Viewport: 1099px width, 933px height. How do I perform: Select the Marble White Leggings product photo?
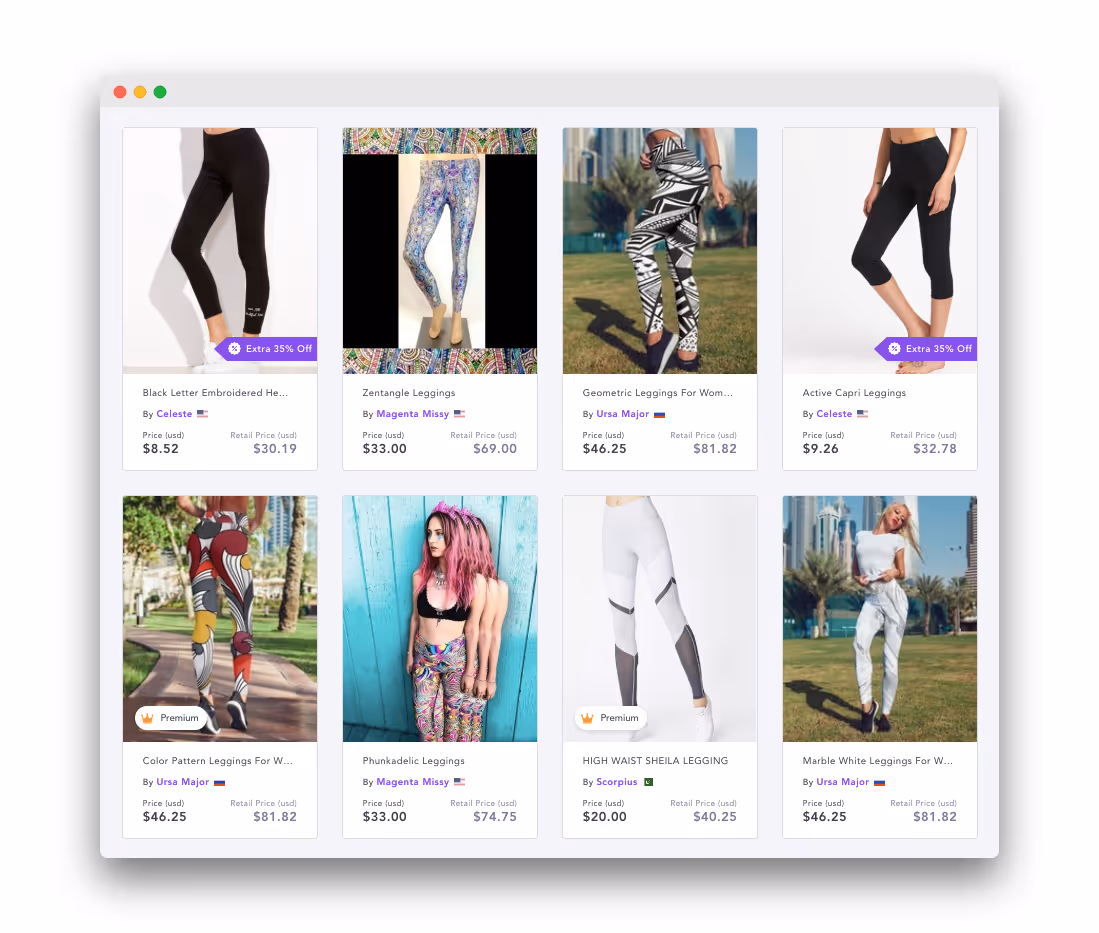click(x=880, y=618)
